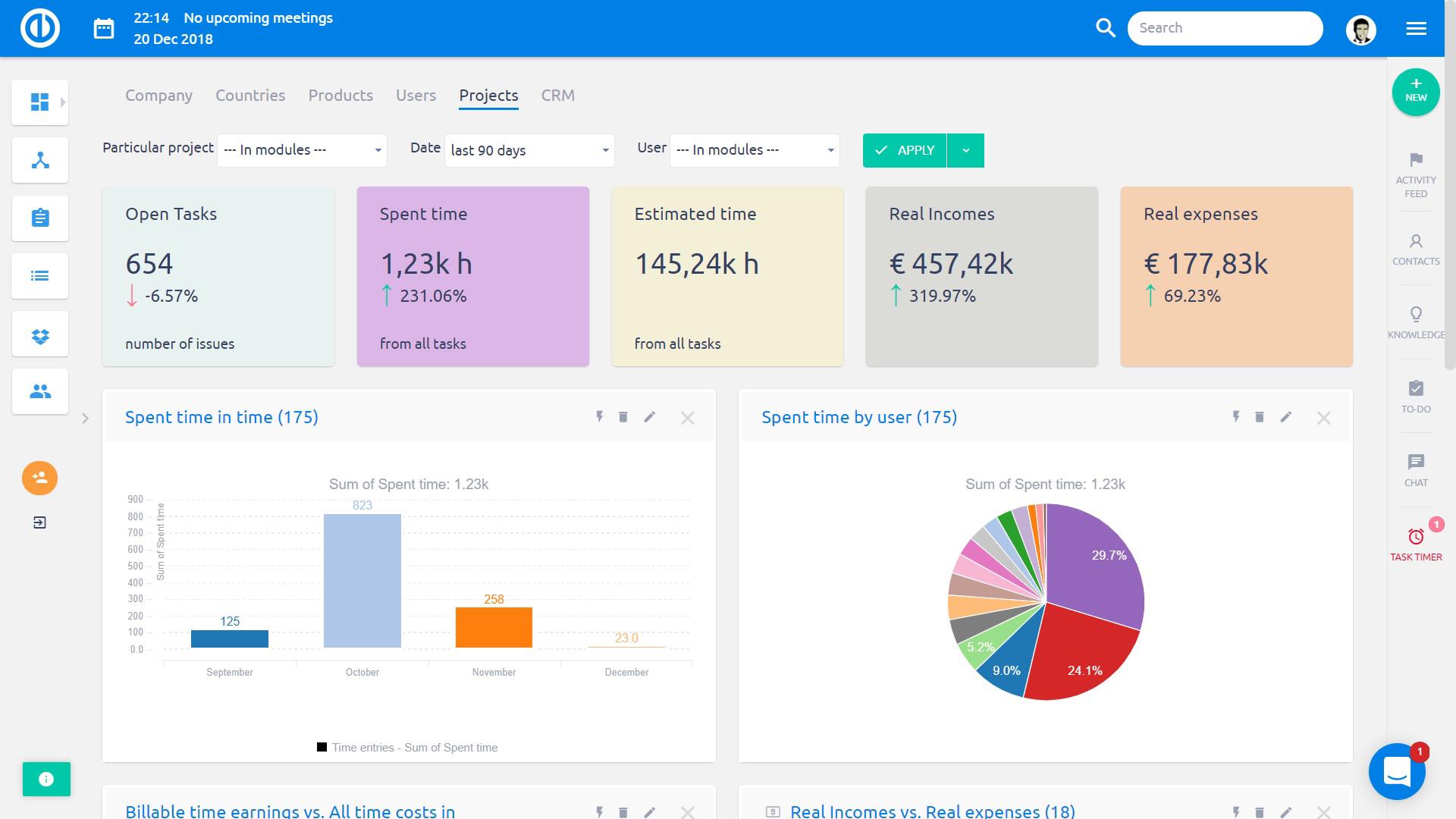Open the arrow next to Apply button
The height and width of the screenshot is (819, 1456).
coord(965,150)
